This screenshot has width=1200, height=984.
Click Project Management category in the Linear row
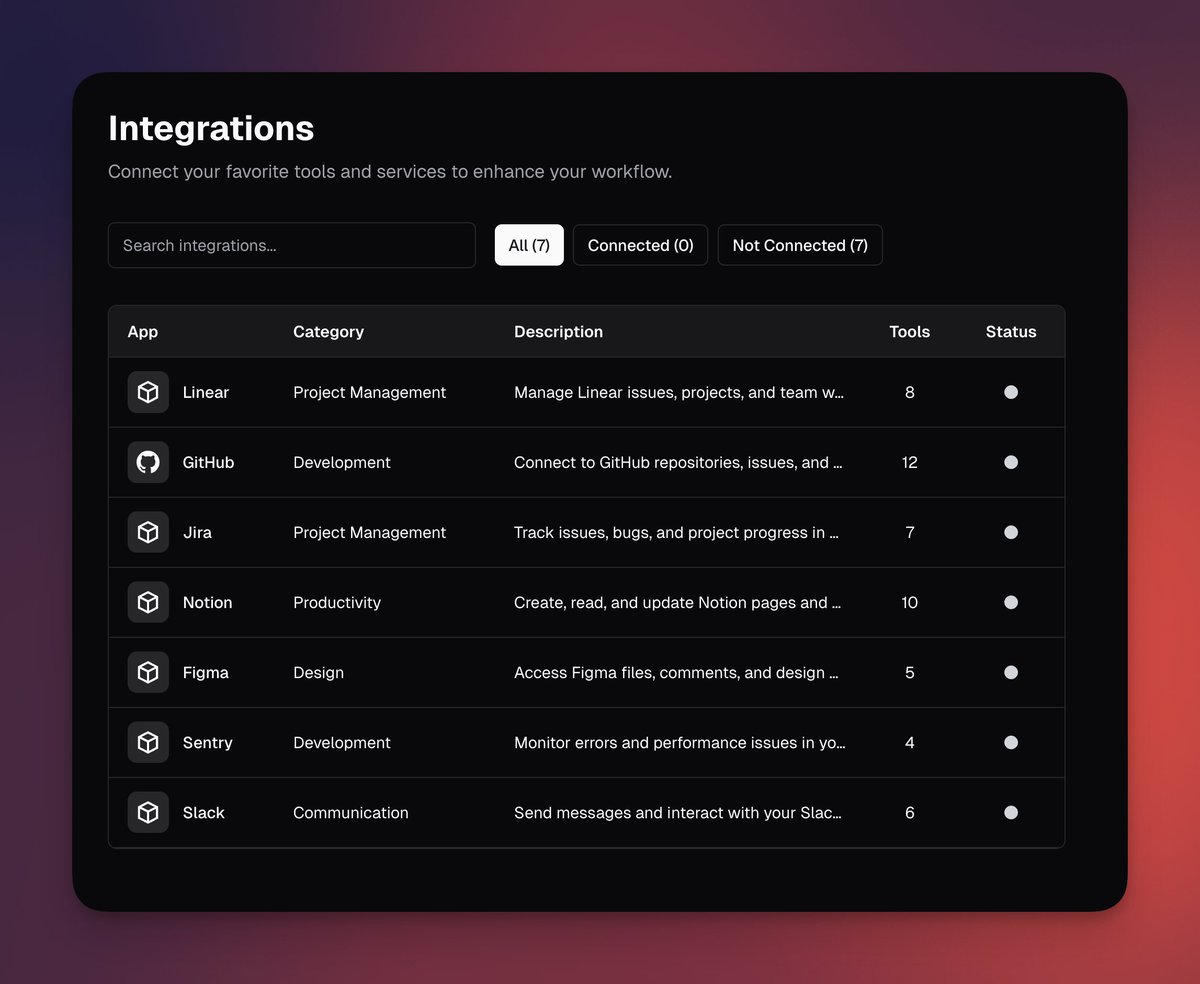point(370,392)
